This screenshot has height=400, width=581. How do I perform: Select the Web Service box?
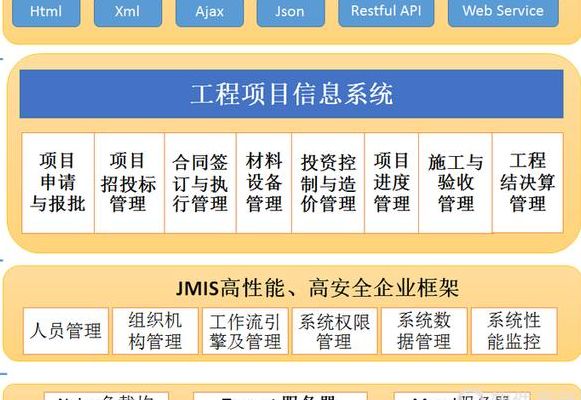coord(503,12)
